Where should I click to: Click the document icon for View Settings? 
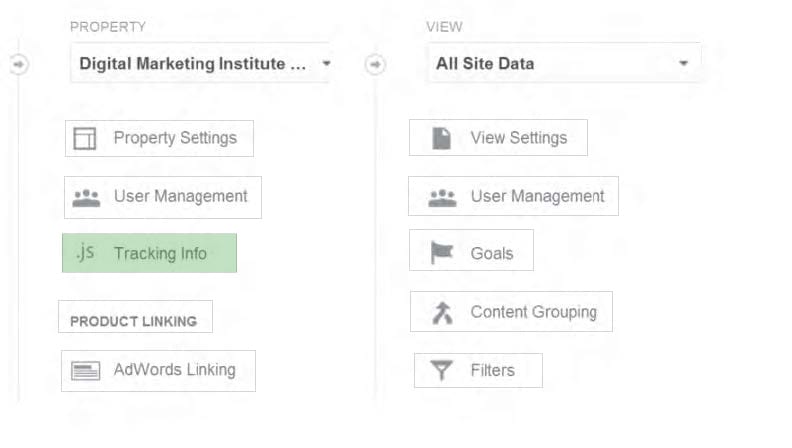click(441, 138)
